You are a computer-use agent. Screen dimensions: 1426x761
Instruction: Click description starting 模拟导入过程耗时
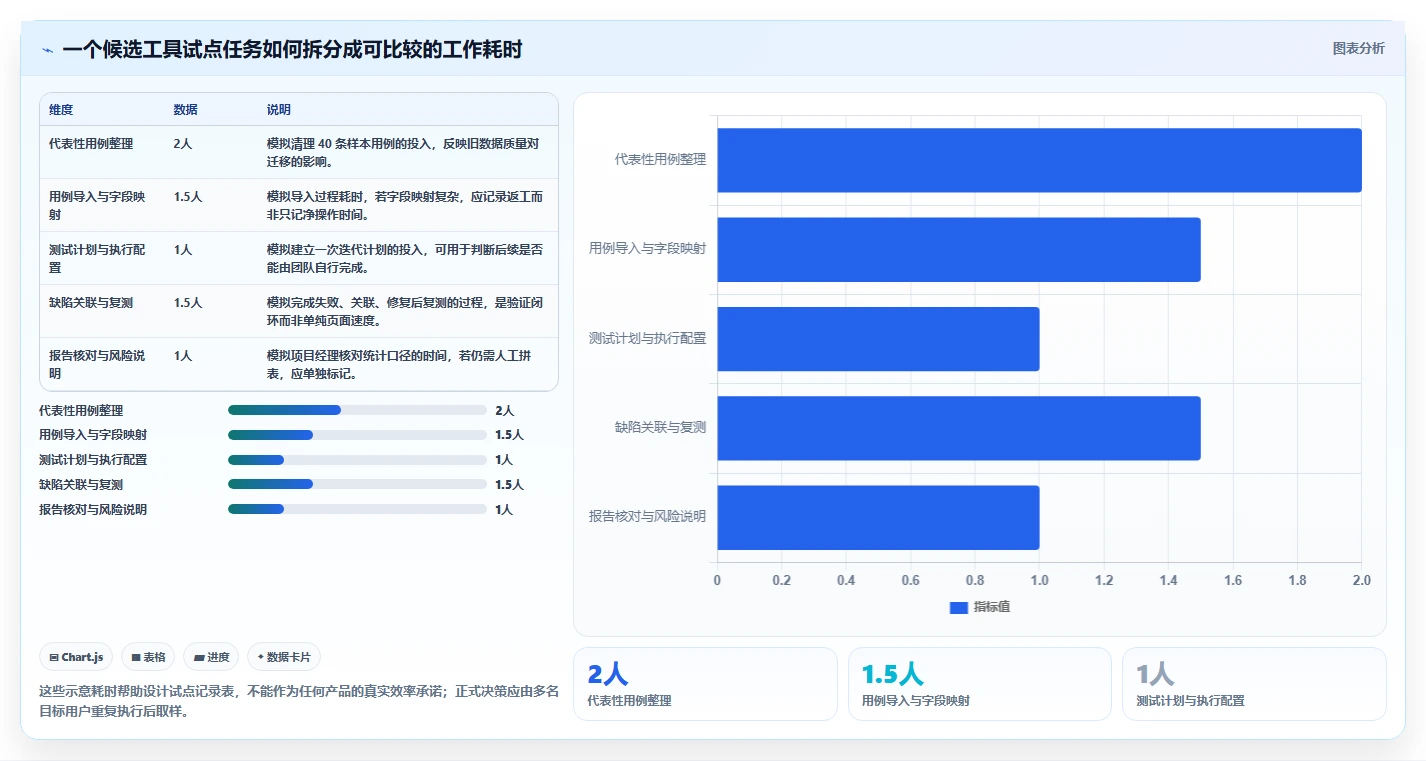tap(404, 206)
